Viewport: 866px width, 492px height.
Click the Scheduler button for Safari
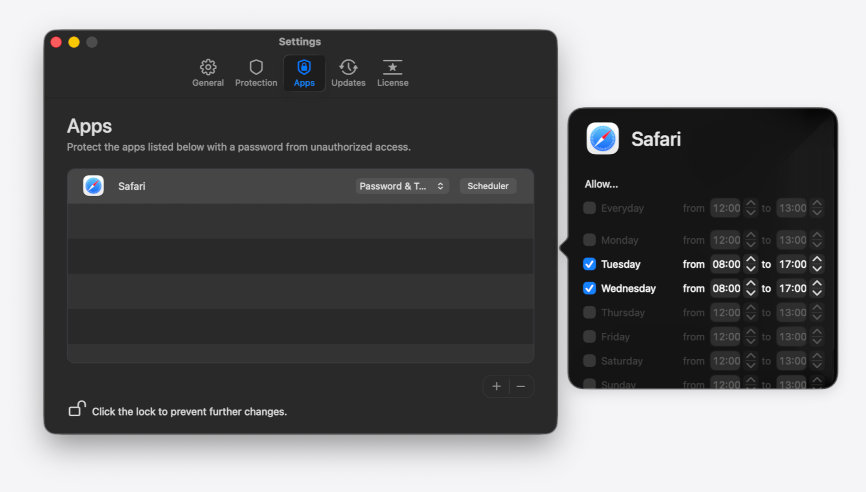(x=488, y=186)
